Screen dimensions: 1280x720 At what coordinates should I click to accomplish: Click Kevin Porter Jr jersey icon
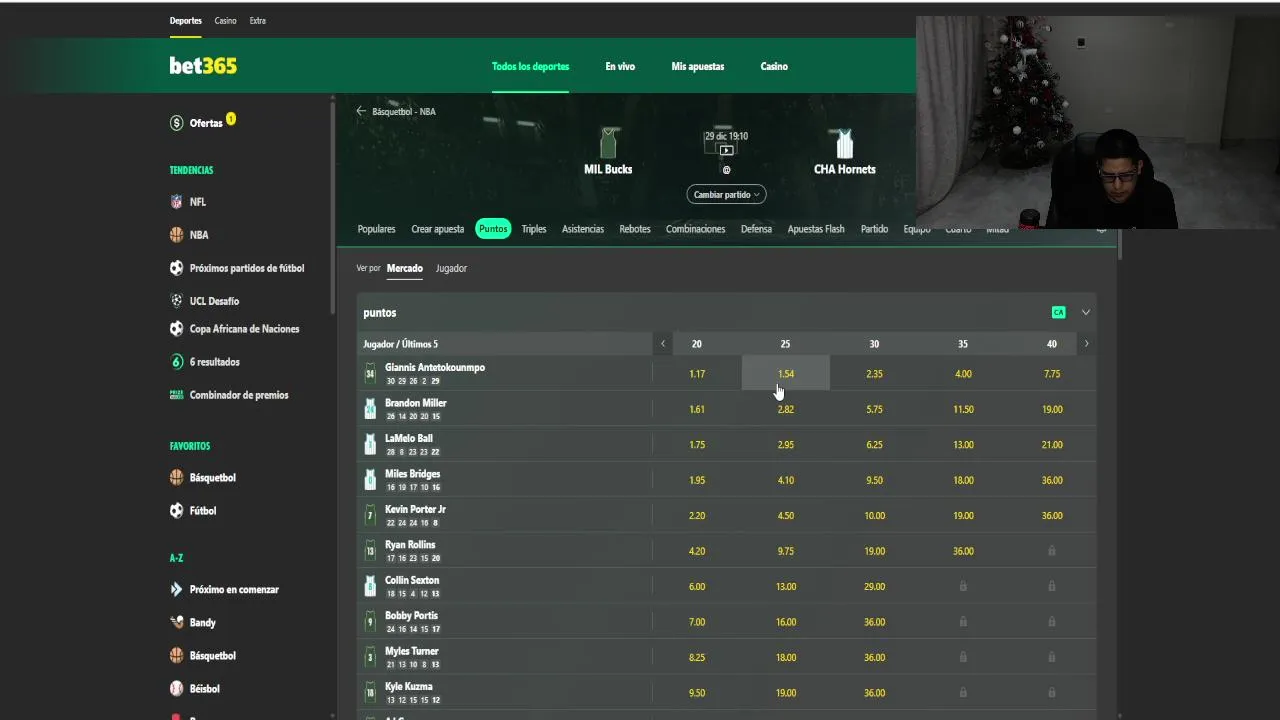(370, 516)
